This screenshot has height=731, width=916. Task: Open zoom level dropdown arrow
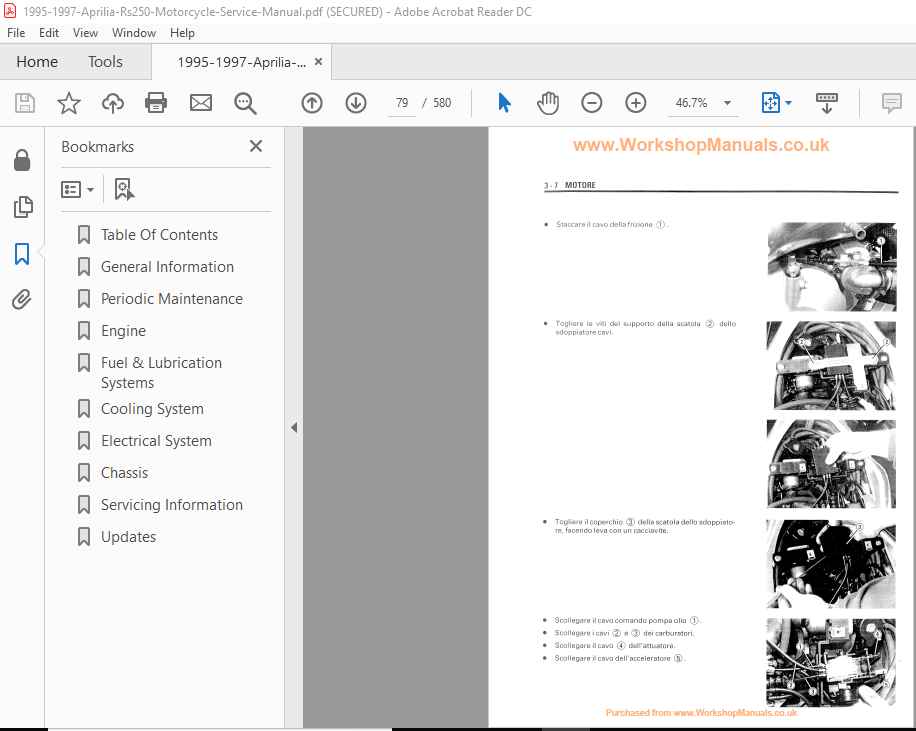point(727,103)
